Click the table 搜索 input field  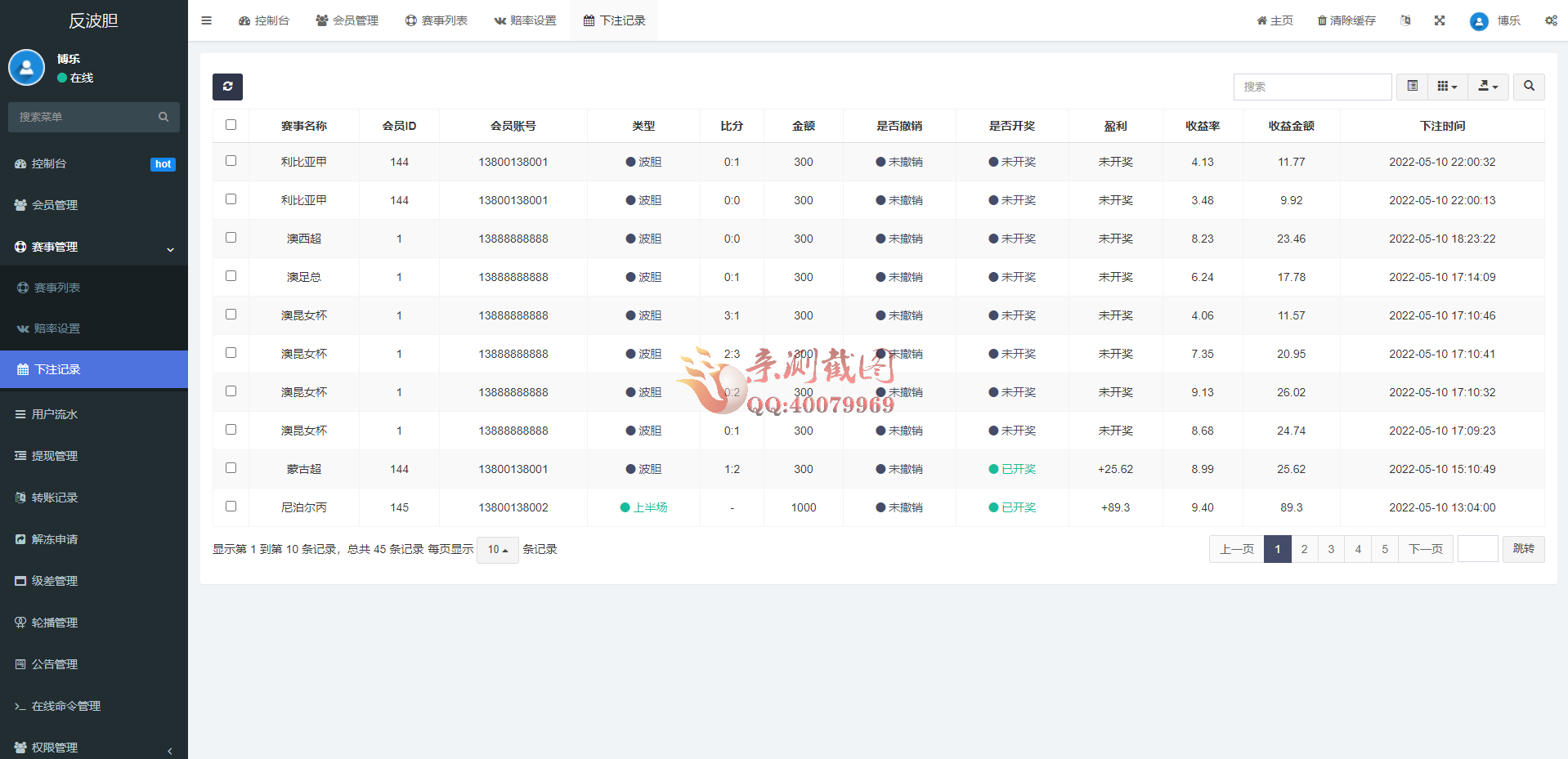pos(1311,87)
